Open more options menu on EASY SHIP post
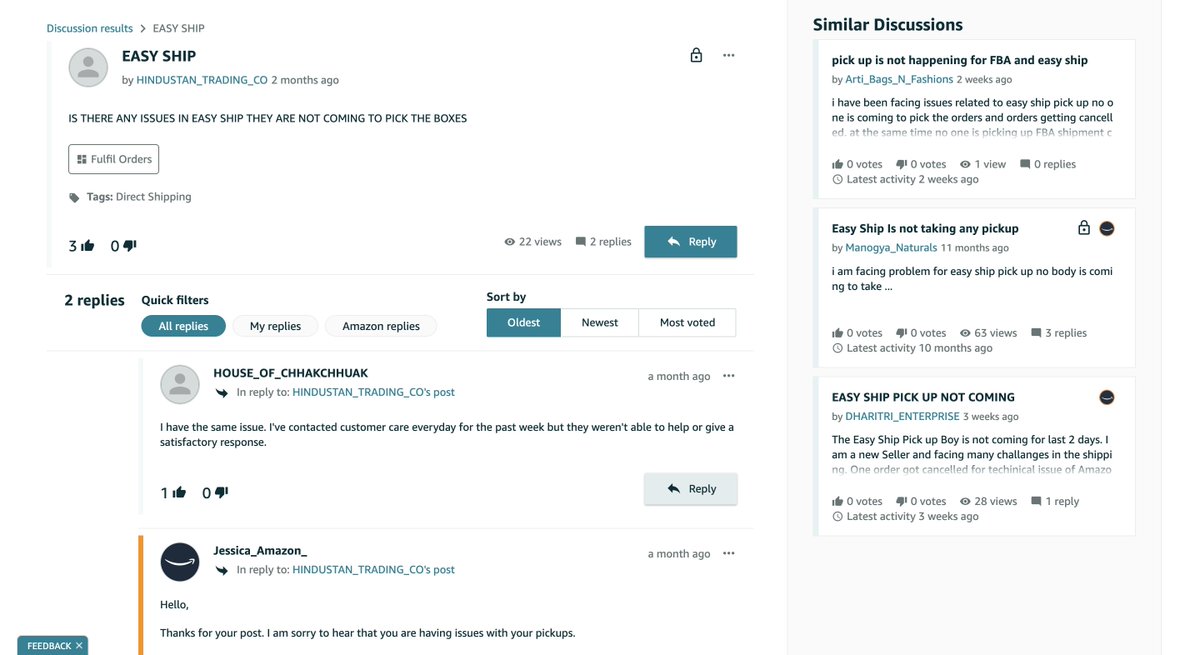Viewport: 1200px width, 655px height. coord(729,55)
